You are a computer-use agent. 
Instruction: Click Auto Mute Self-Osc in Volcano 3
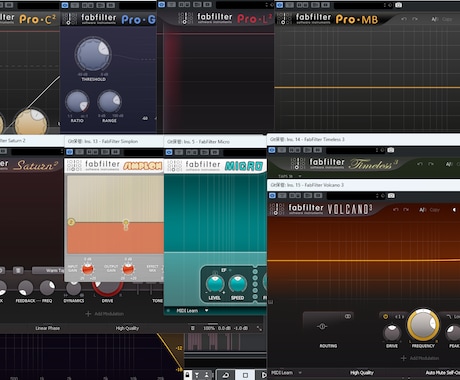click(443, 373)
